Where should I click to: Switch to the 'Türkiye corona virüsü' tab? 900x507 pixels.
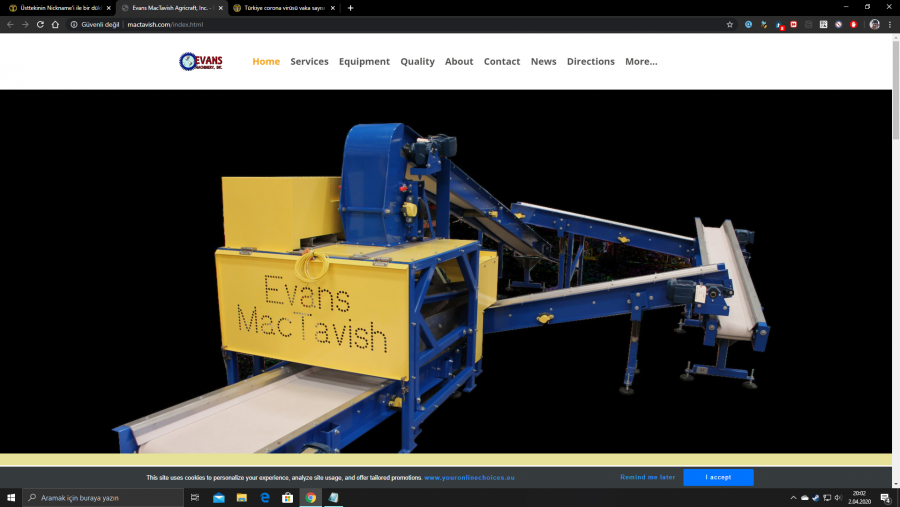click(x=284, y=8)
